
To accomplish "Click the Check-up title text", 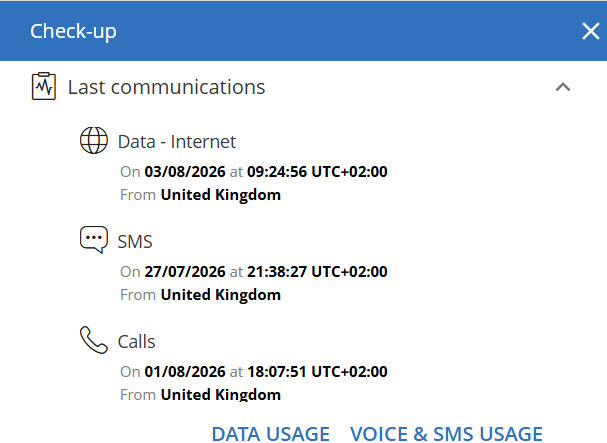I will (73, 31).
